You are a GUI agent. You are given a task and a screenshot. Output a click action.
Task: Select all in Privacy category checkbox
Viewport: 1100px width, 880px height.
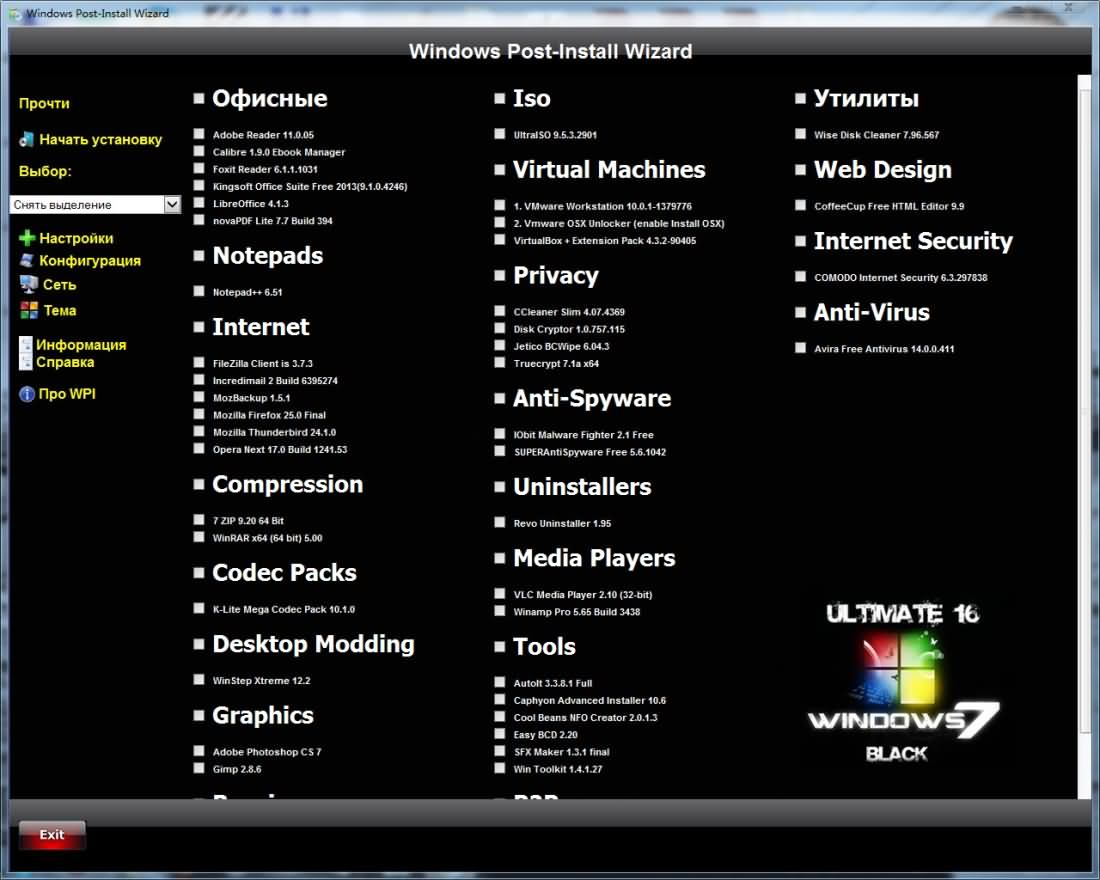pos(499,276)
